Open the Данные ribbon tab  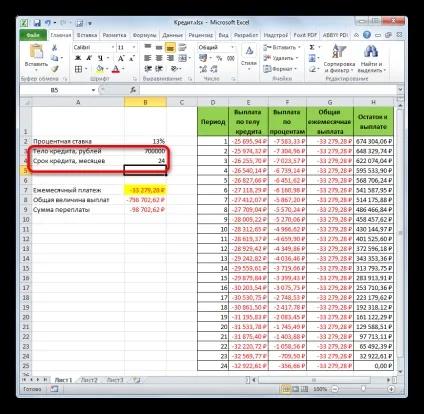click(172, 35)
